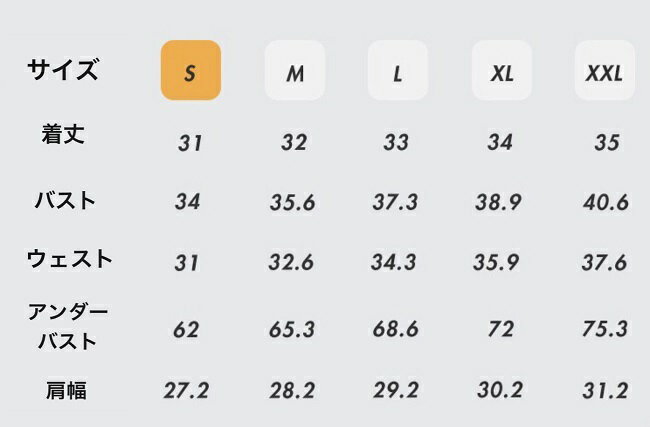Click the 肩幅 row label

pyautogui.click(x=66, y=390)
